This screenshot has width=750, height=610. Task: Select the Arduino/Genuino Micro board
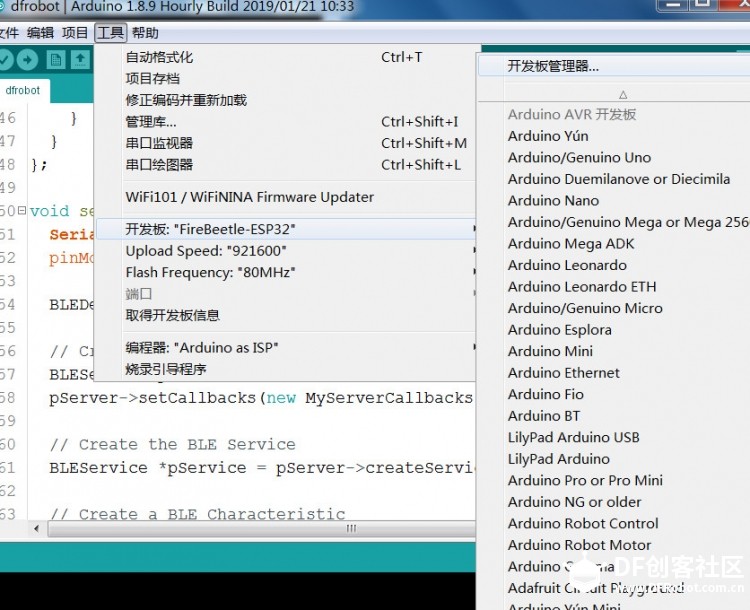click(x=614, y=308)
